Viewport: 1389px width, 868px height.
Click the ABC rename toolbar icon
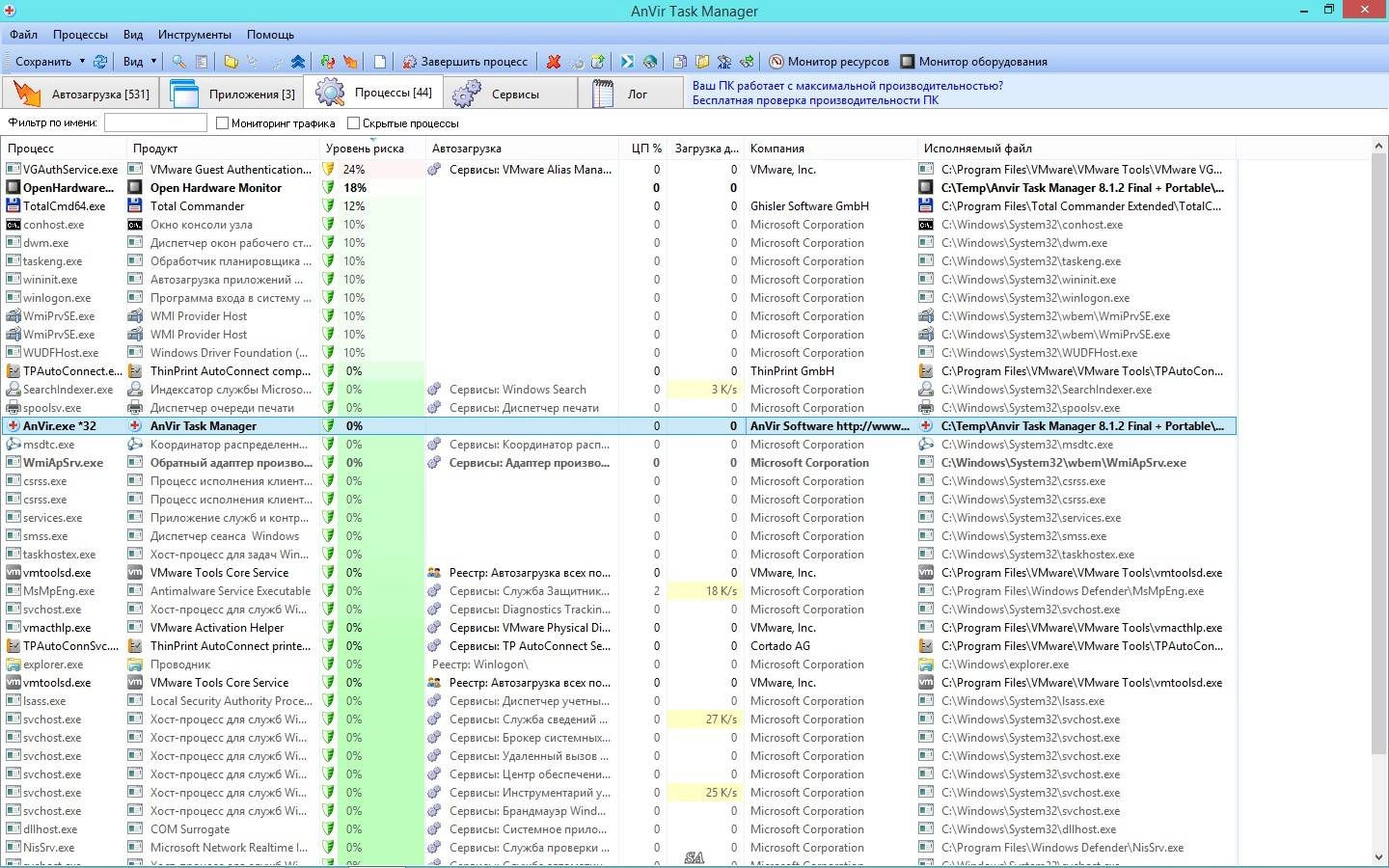(x=724, y=61)
